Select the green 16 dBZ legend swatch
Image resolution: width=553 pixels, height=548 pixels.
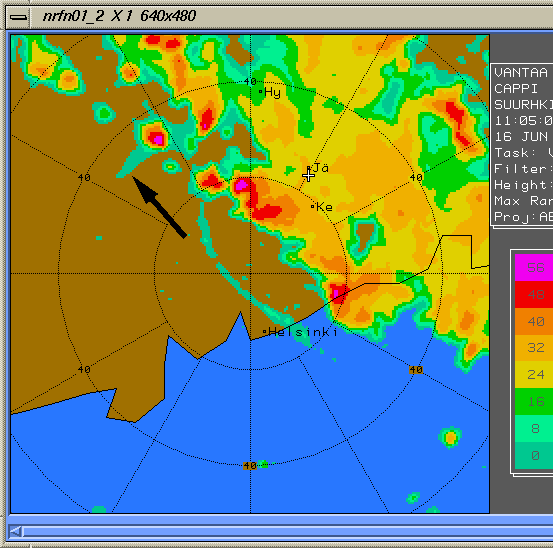pos(534,402)
